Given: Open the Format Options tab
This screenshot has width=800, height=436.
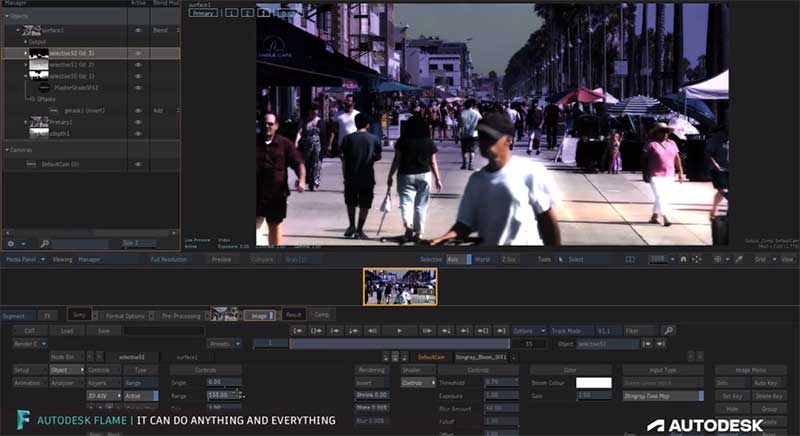Looking at the screenshot, I should pyautogui.click(x=125, y=316).
